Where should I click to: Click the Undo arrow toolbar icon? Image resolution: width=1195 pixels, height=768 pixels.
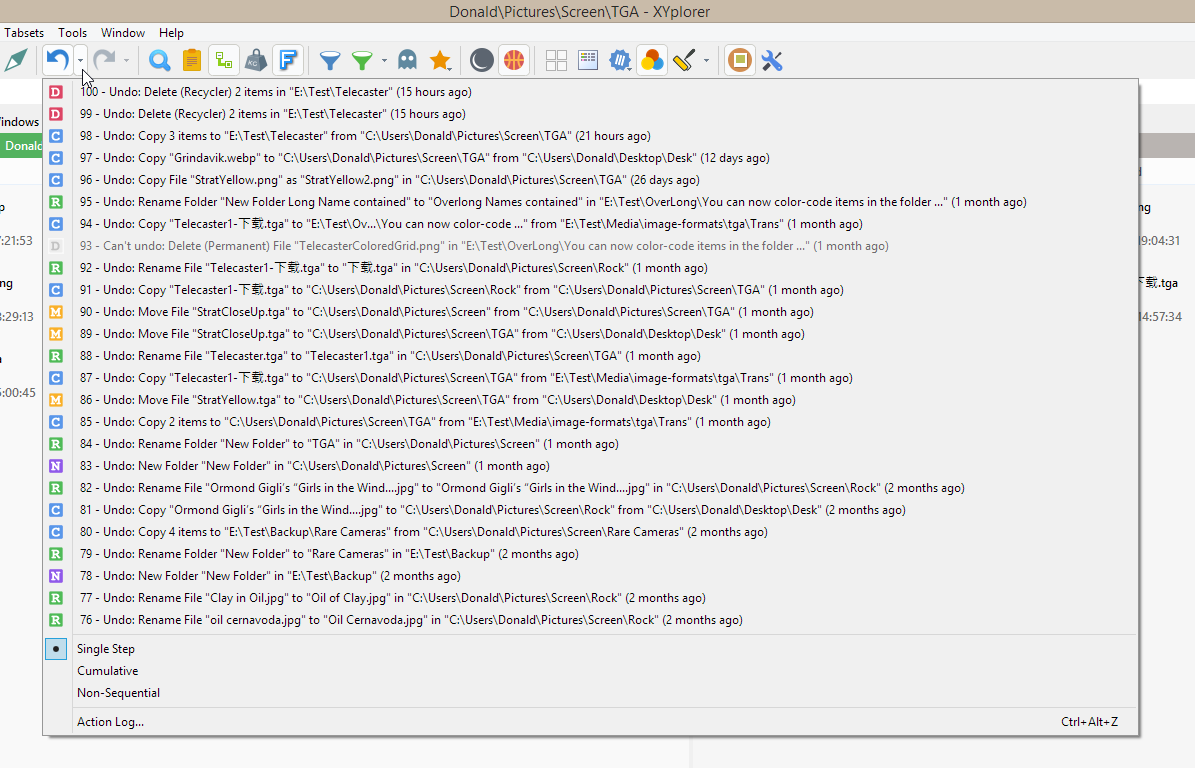(x=57, y=61)
